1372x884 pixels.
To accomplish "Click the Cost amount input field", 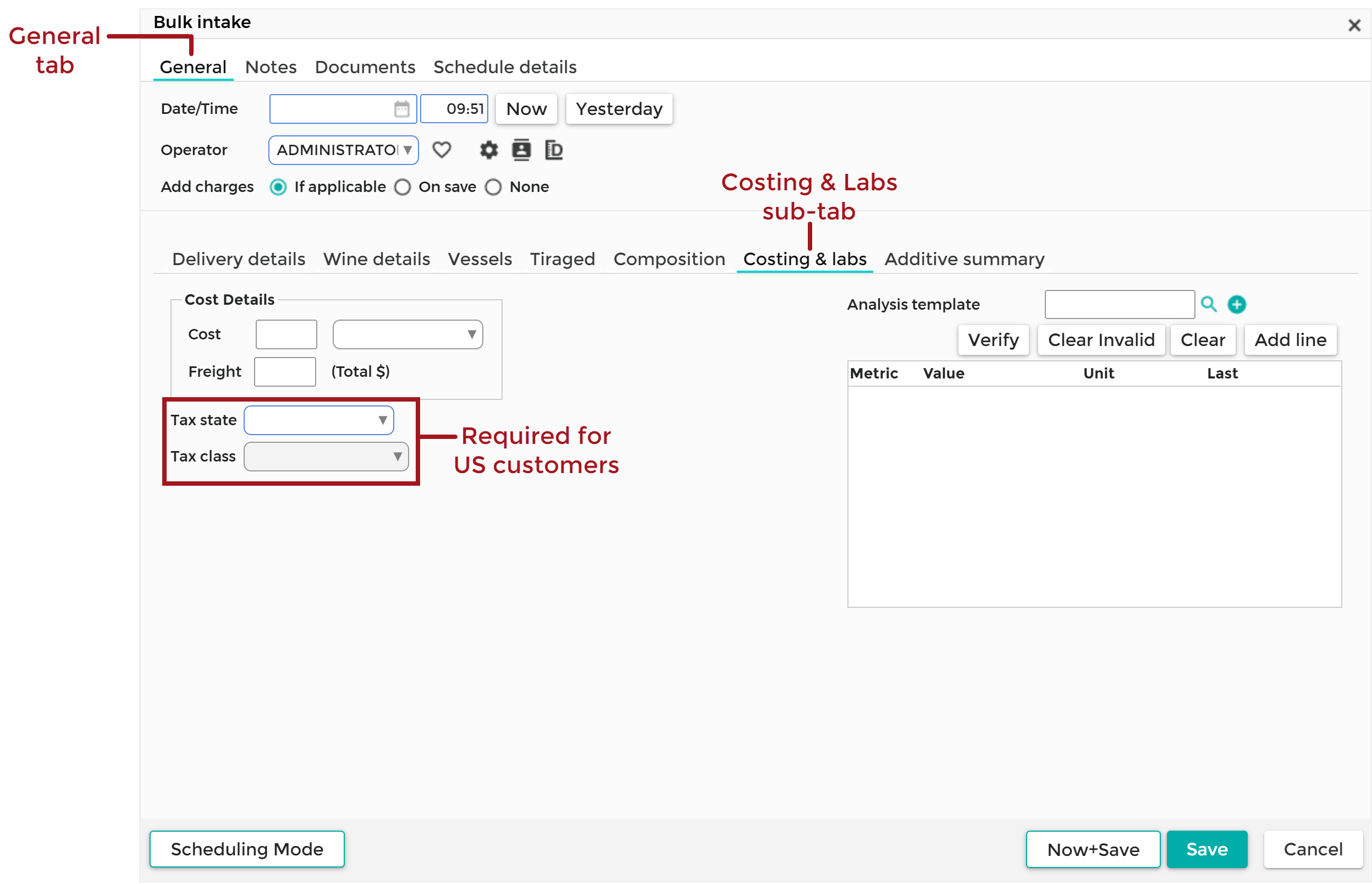I will (286, 334).
